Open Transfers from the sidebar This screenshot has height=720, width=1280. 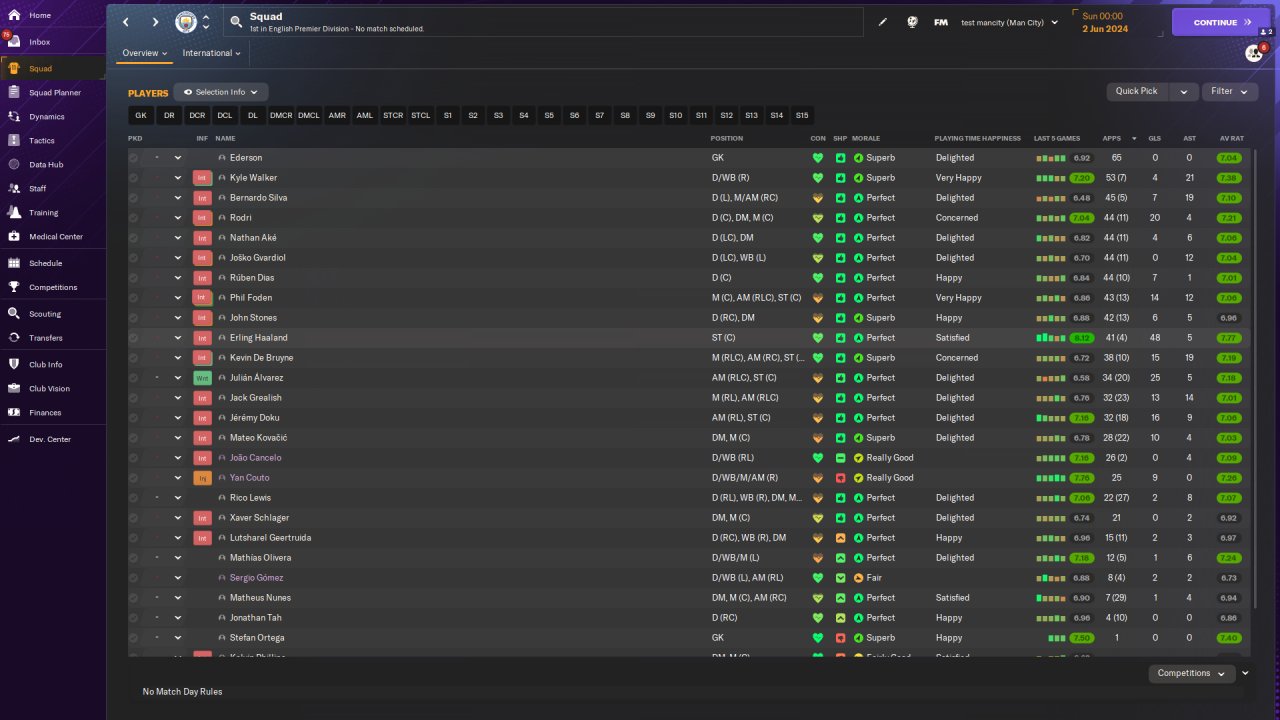(x=46, y=337)
